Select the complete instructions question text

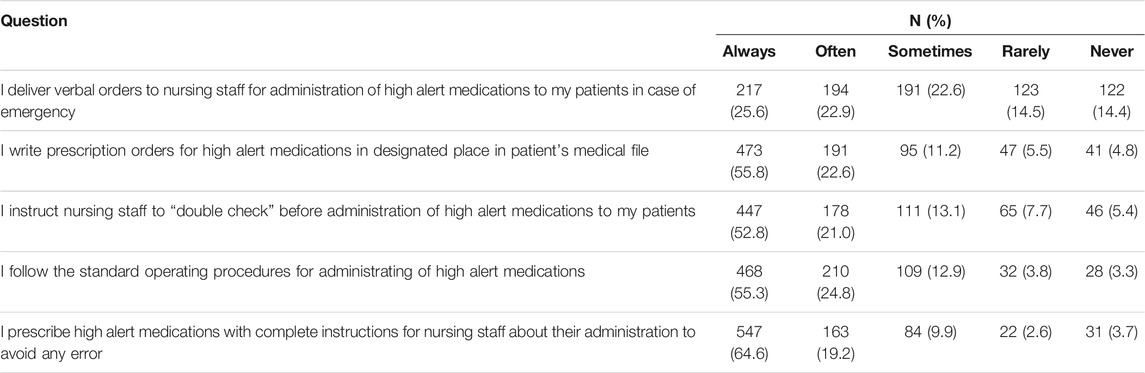coord(349,339)
